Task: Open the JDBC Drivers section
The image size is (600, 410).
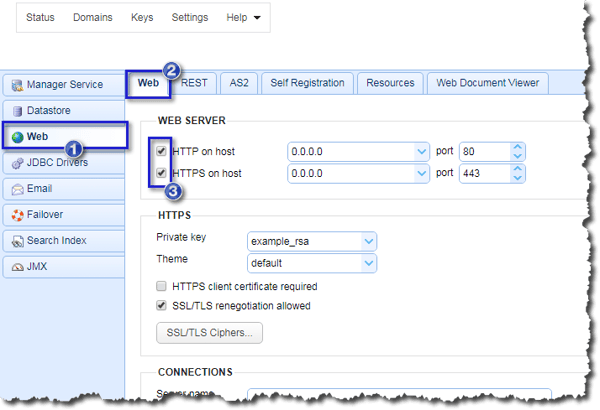Action: (x=64, y=163)
